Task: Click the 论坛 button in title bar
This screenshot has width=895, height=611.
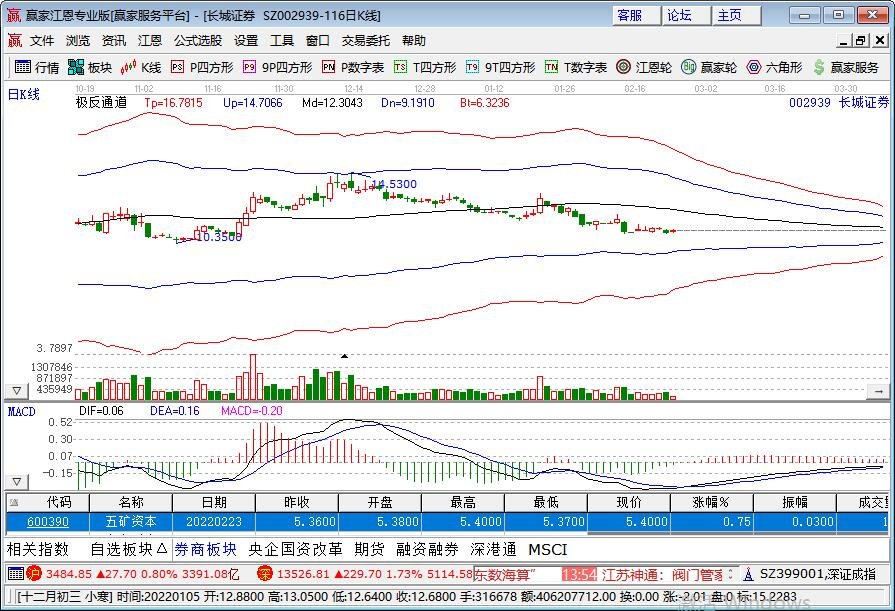Action: pyautogui.click(x=686, y=15)
